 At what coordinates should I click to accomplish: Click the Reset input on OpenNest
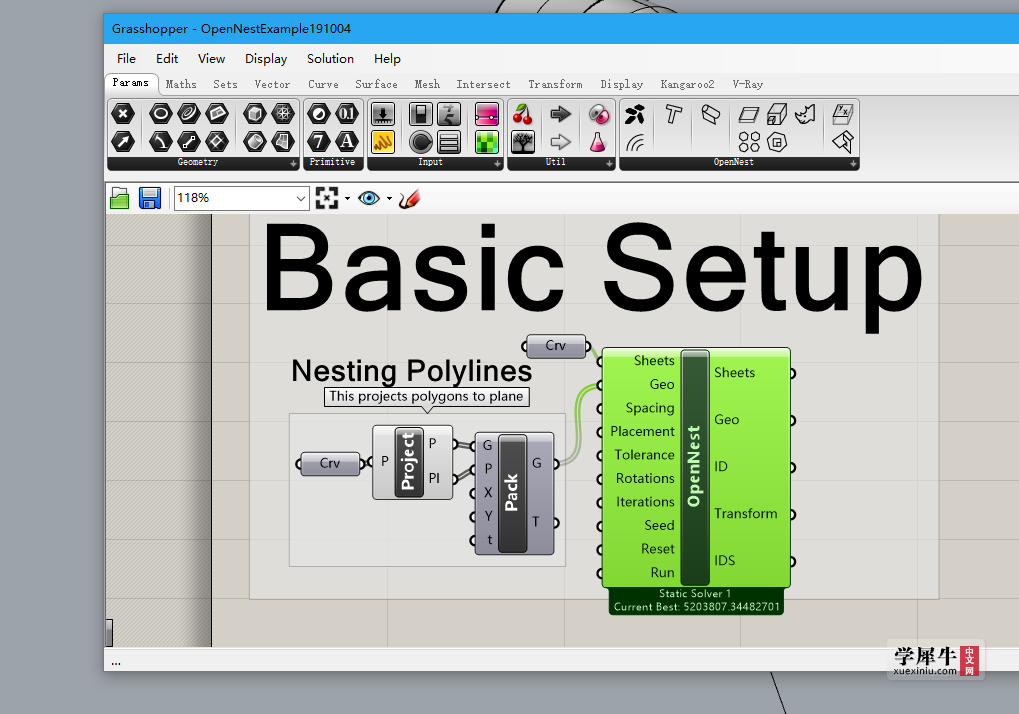[x=658, y=549]
